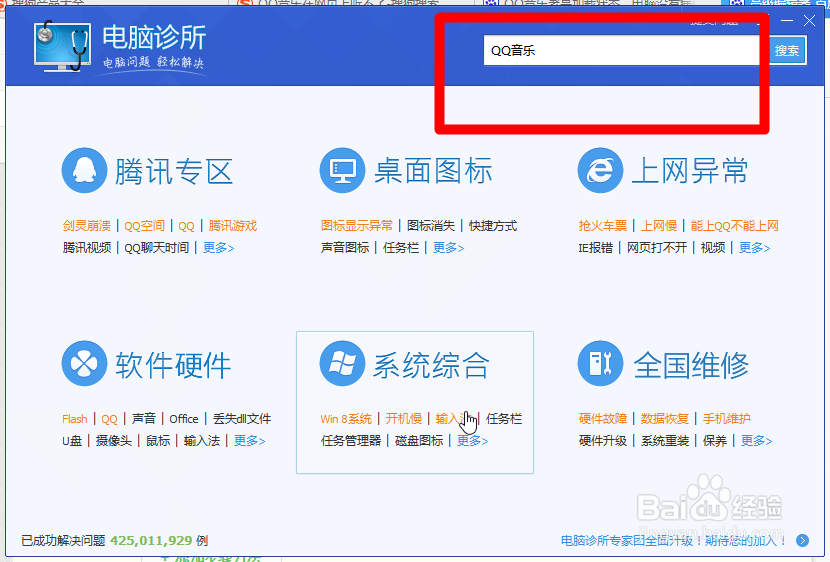The image size is (830, 562).
Task: Click the 425,011,929 solved count
Action: tap(151, 541)
